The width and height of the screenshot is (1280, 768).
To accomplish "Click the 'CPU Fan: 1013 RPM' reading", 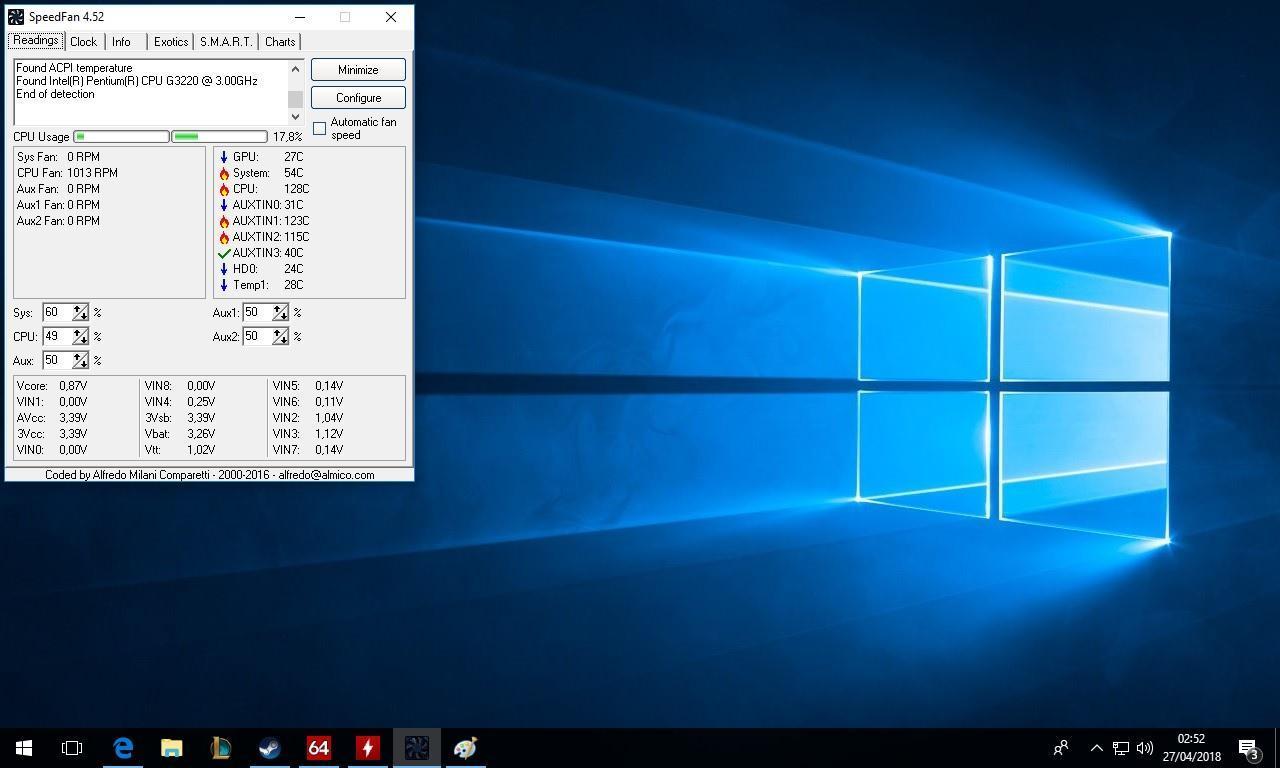I will pos(67,173).
